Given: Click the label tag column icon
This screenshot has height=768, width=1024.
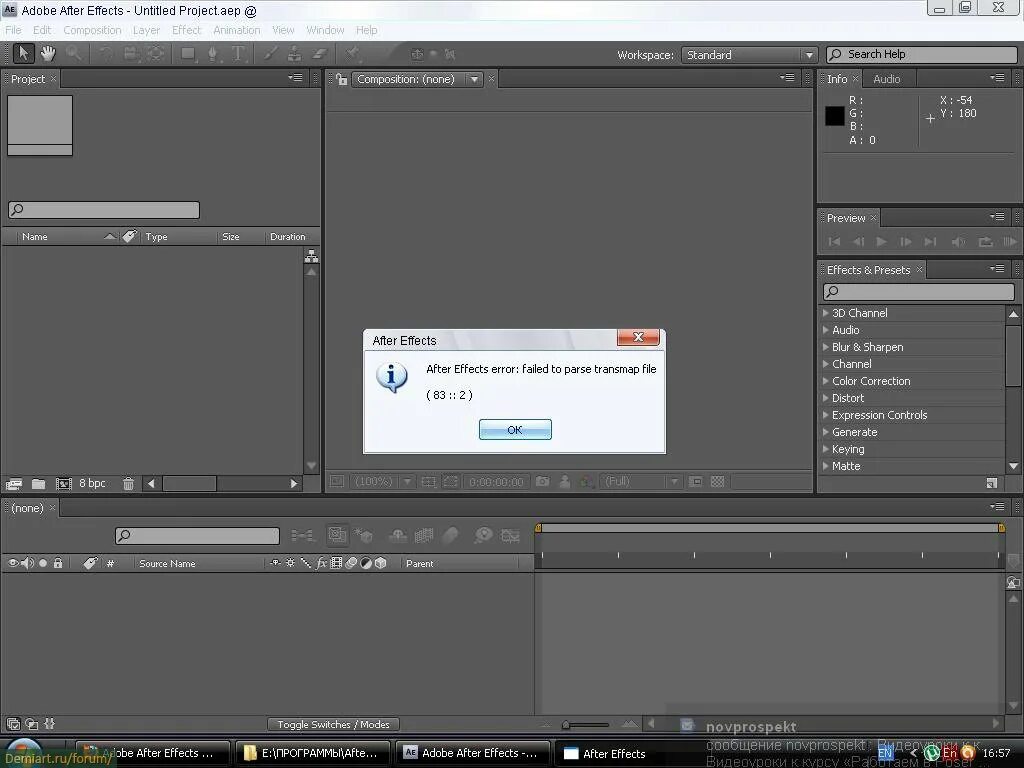Looking at the screenshot, I should pos(129,236).
